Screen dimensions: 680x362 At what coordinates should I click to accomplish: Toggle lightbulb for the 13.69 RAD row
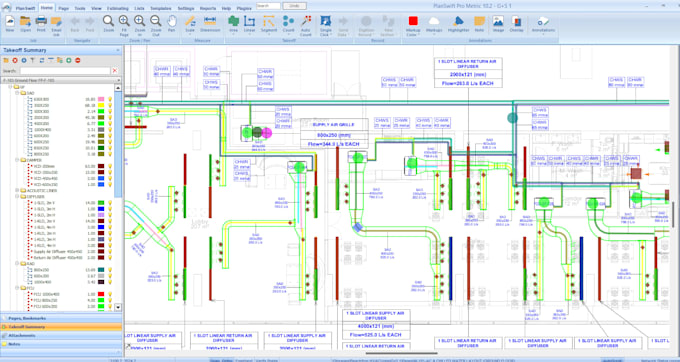110,270
